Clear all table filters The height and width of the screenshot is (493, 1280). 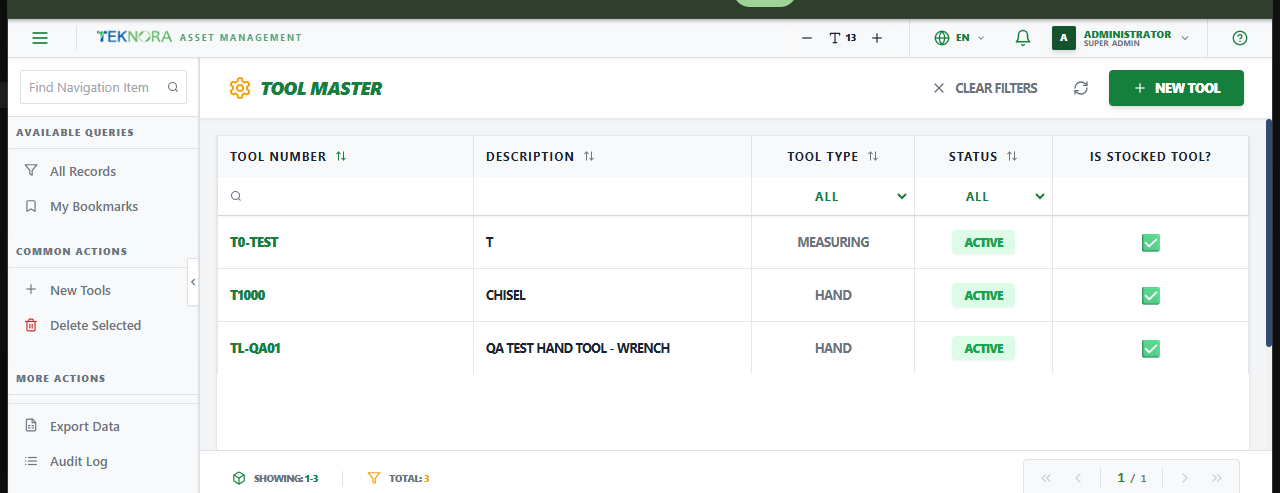click(985, 88)
